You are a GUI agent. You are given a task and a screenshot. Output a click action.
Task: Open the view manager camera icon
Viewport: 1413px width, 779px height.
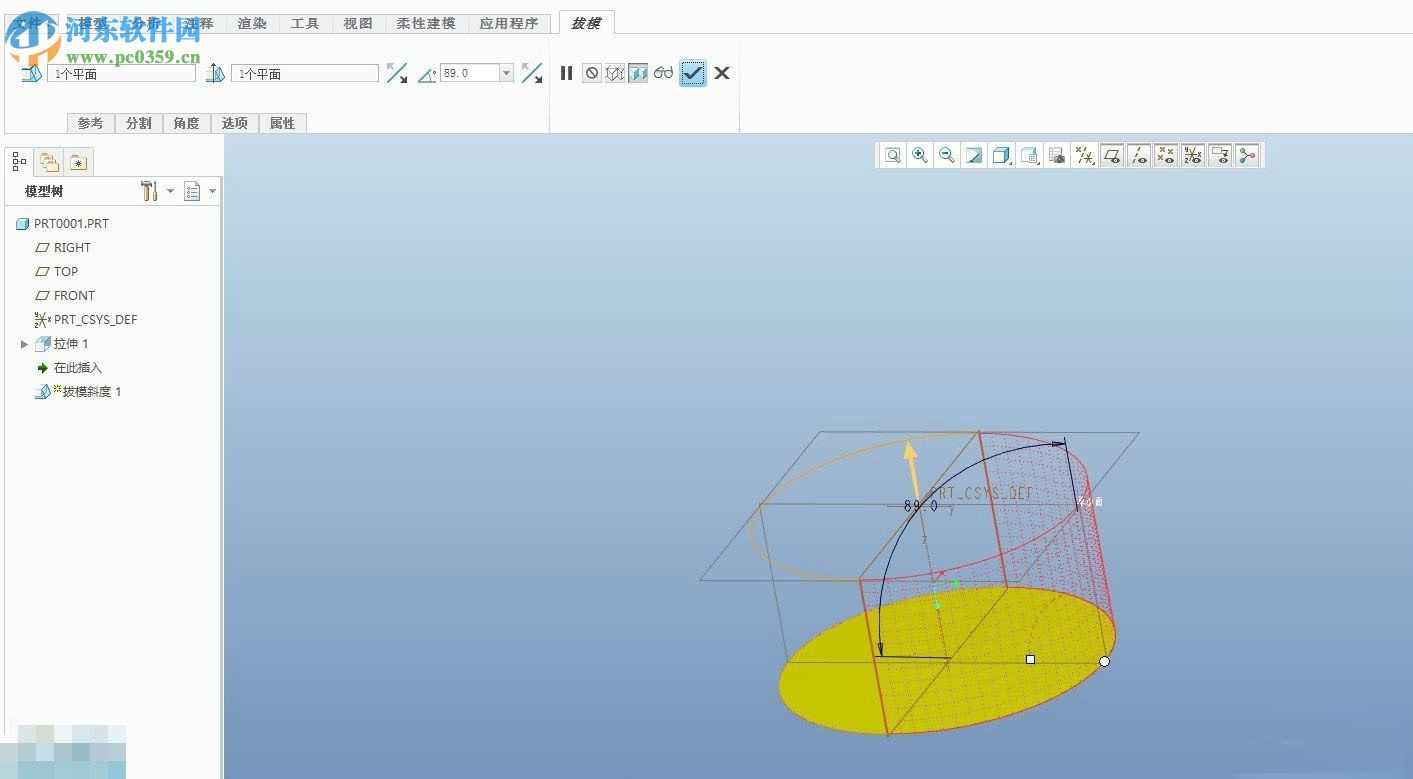1057,155
